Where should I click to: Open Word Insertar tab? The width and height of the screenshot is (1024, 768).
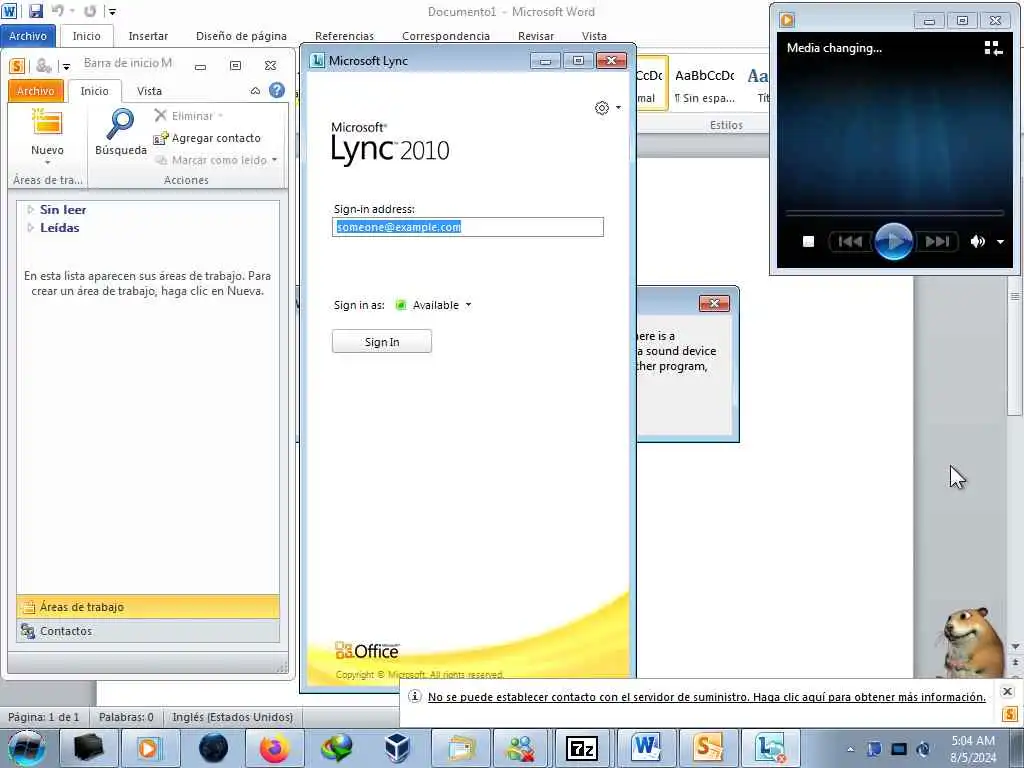148,36
